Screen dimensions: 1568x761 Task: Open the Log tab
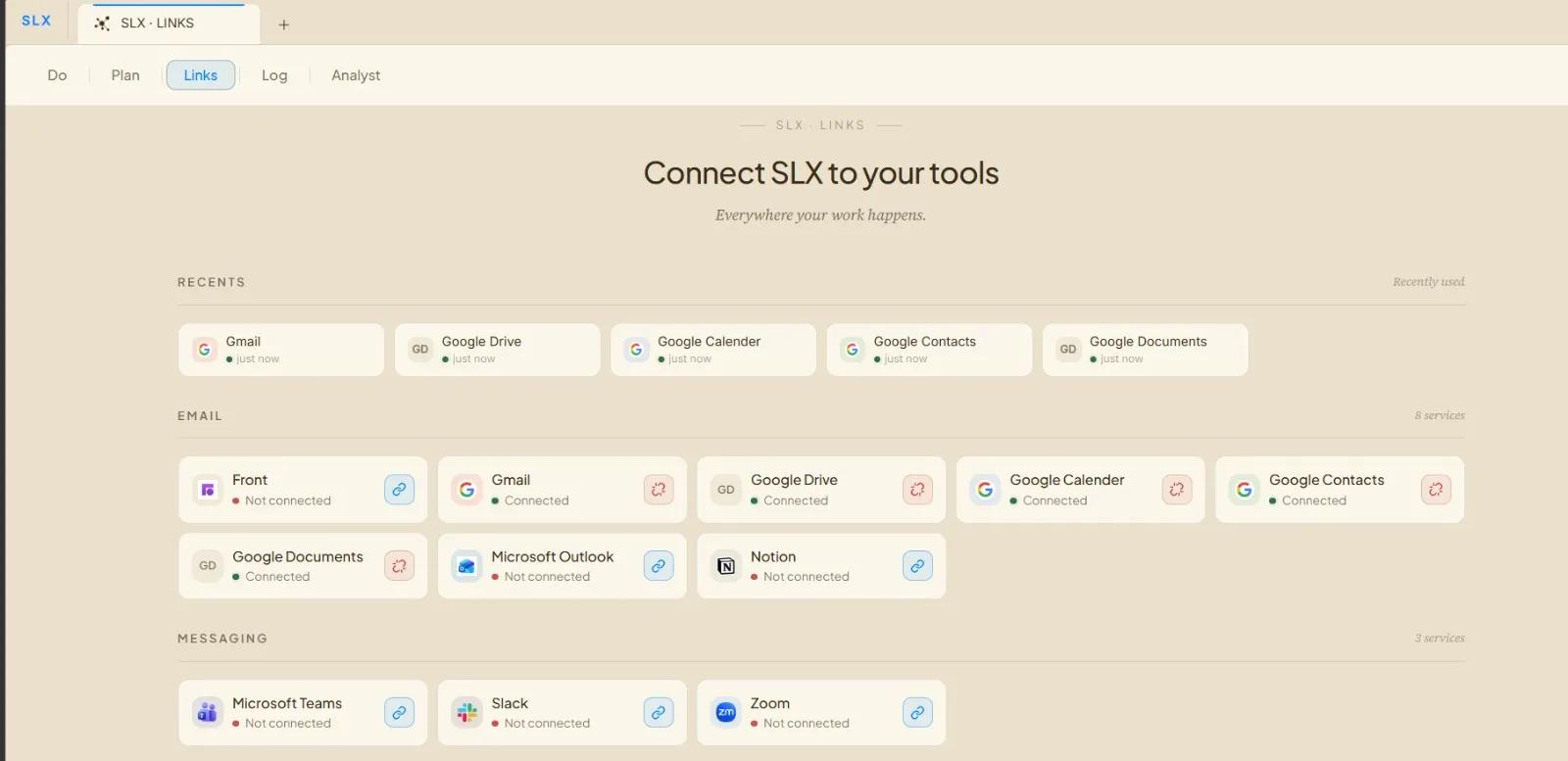274,75
